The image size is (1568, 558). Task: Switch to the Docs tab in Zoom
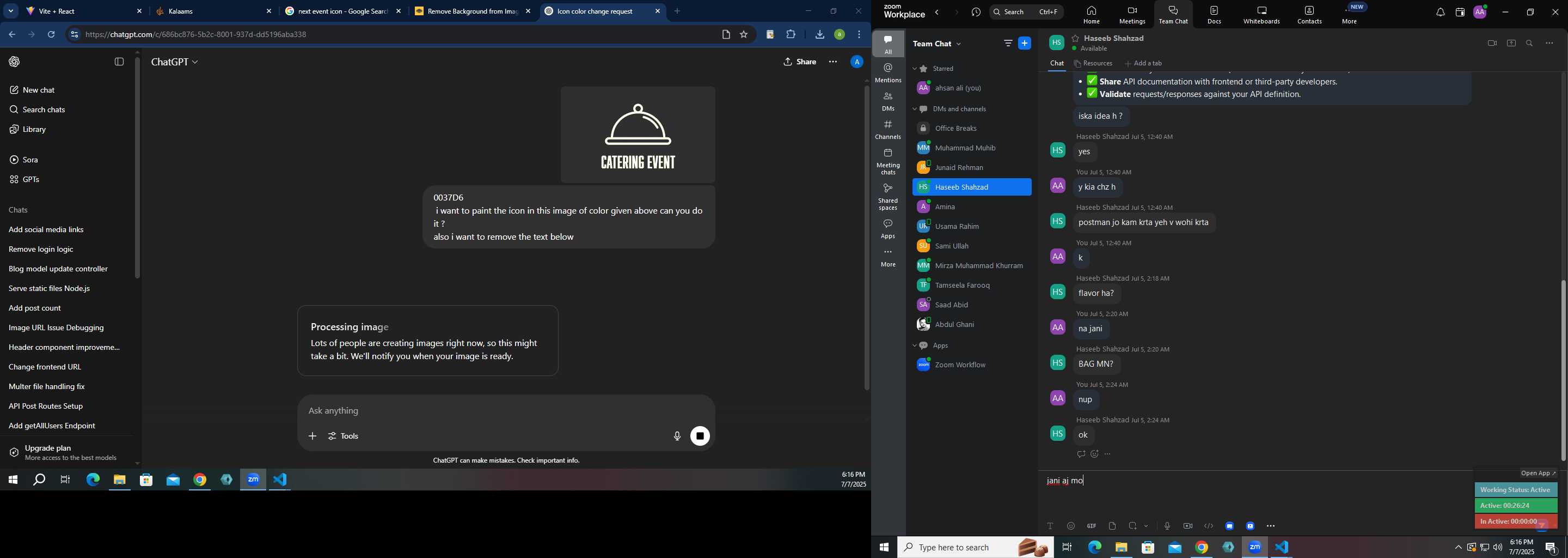[x=1214, y=15]
